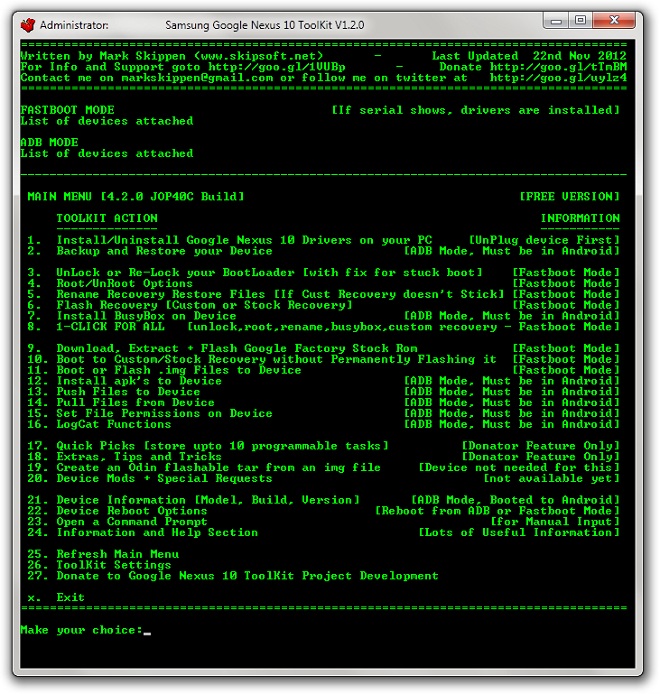
Task: Click the 'Last Updated 22nd Nov 2012' text
Action: (529, 56)
